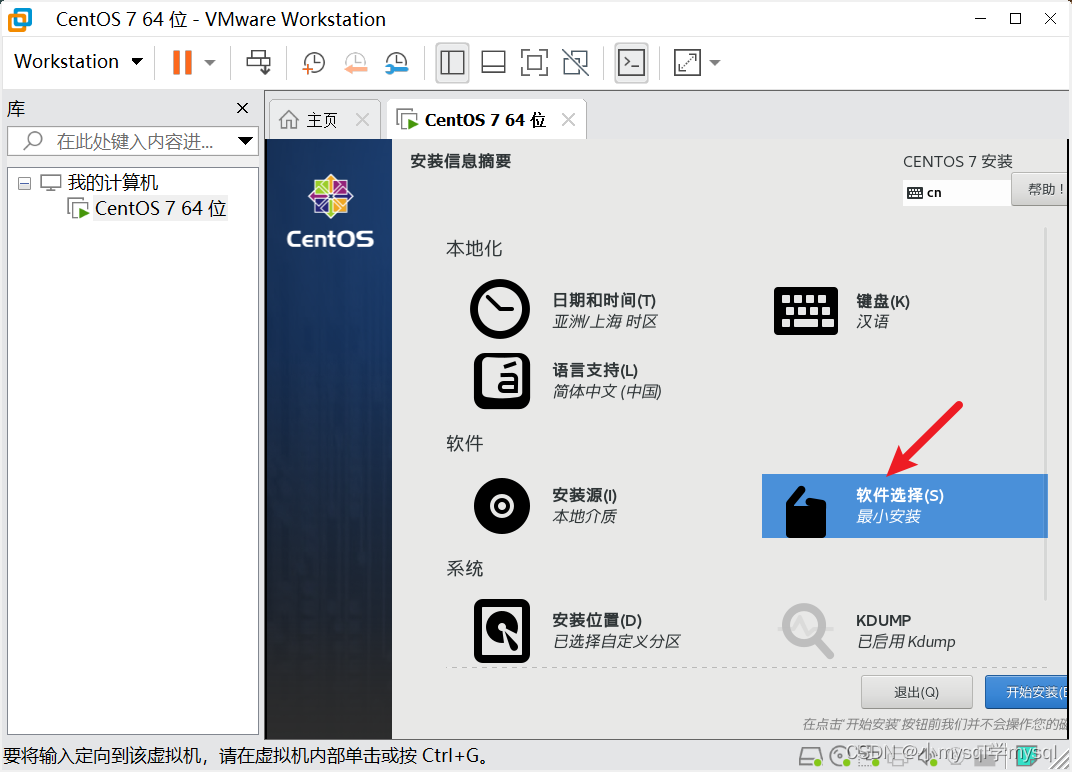Click the library search input field
This screenshot has width=1072, height=772.
[x=130, y=140]
